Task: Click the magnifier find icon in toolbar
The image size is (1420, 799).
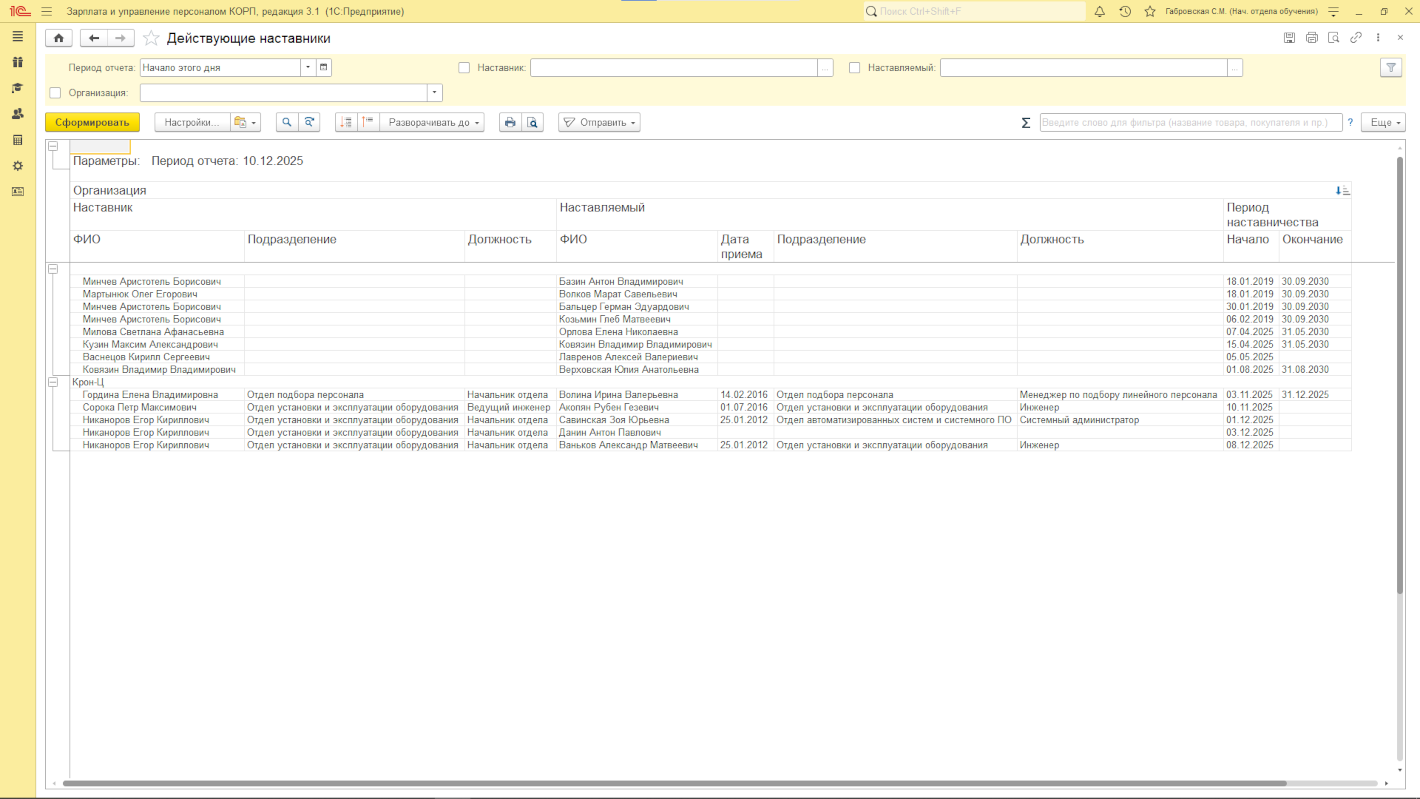Action: 287,122
